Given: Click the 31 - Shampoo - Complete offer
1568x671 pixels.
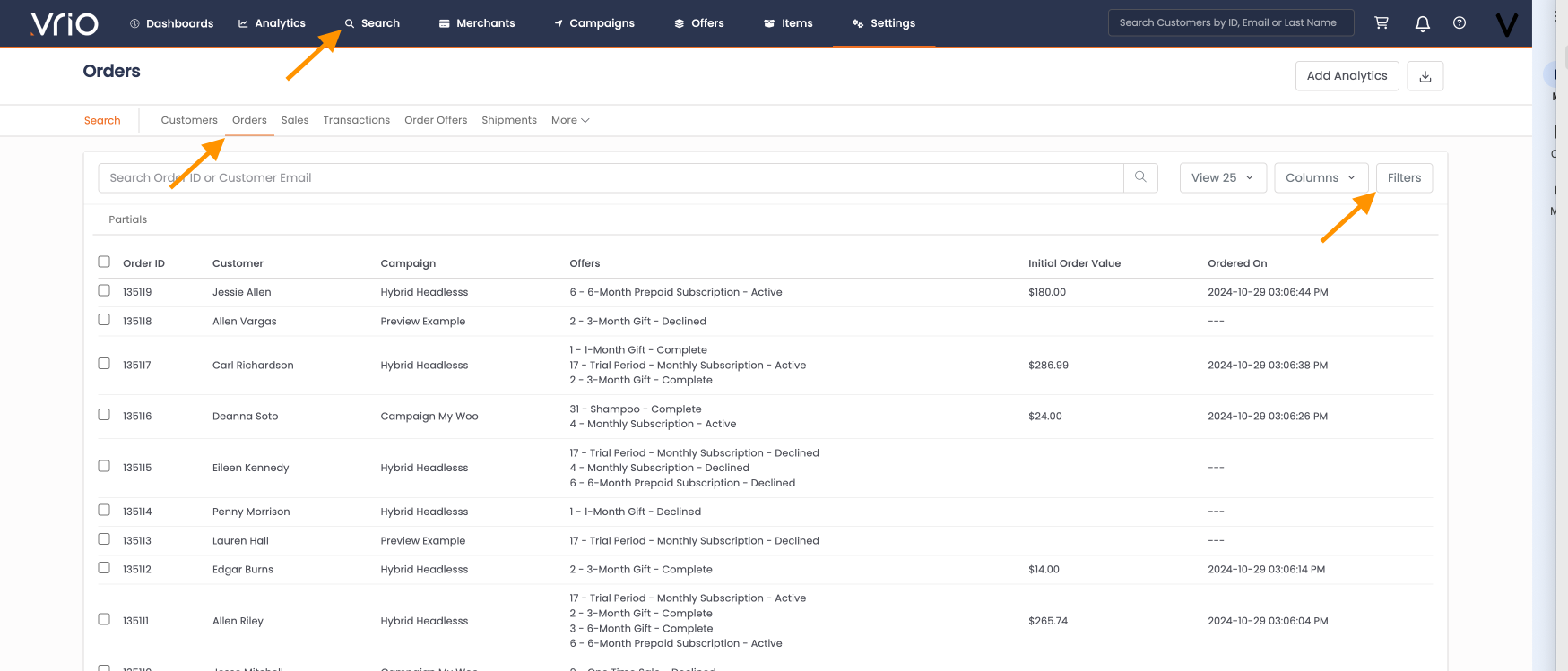Looking at the screenshot, I should coord(636,409).
